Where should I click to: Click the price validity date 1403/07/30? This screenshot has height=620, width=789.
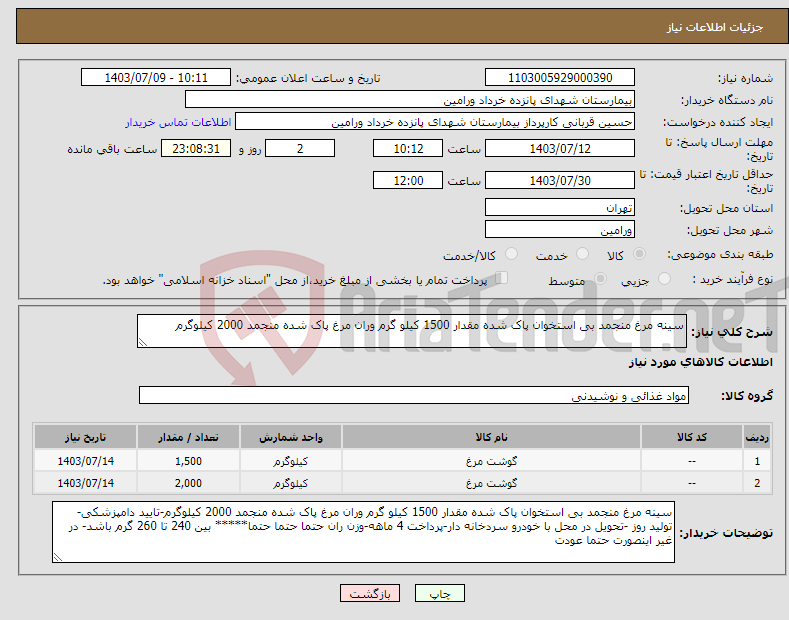pos(560,180)
